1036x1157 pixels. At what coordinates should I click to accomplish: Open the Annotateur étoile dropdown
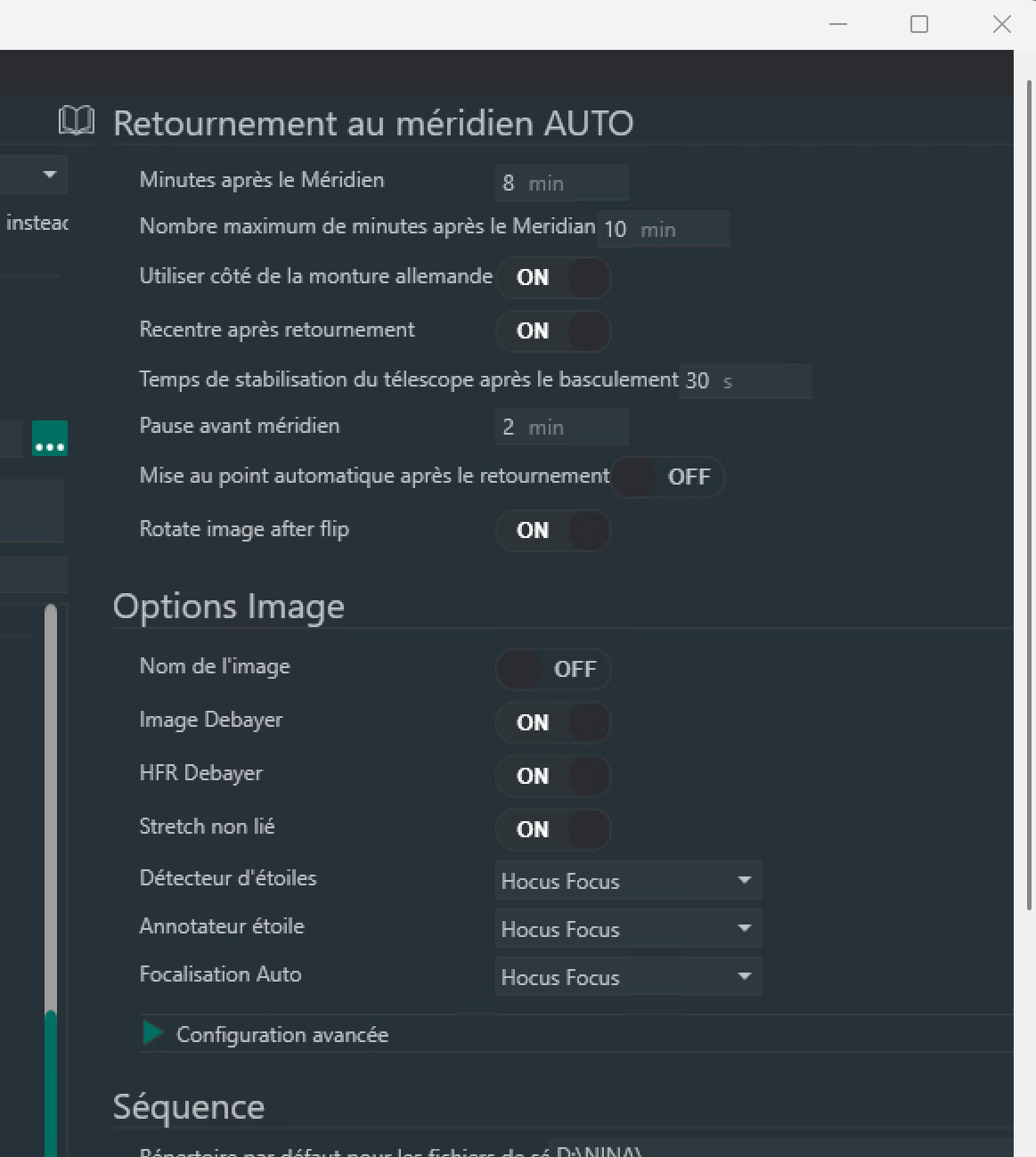coord(628,929)
